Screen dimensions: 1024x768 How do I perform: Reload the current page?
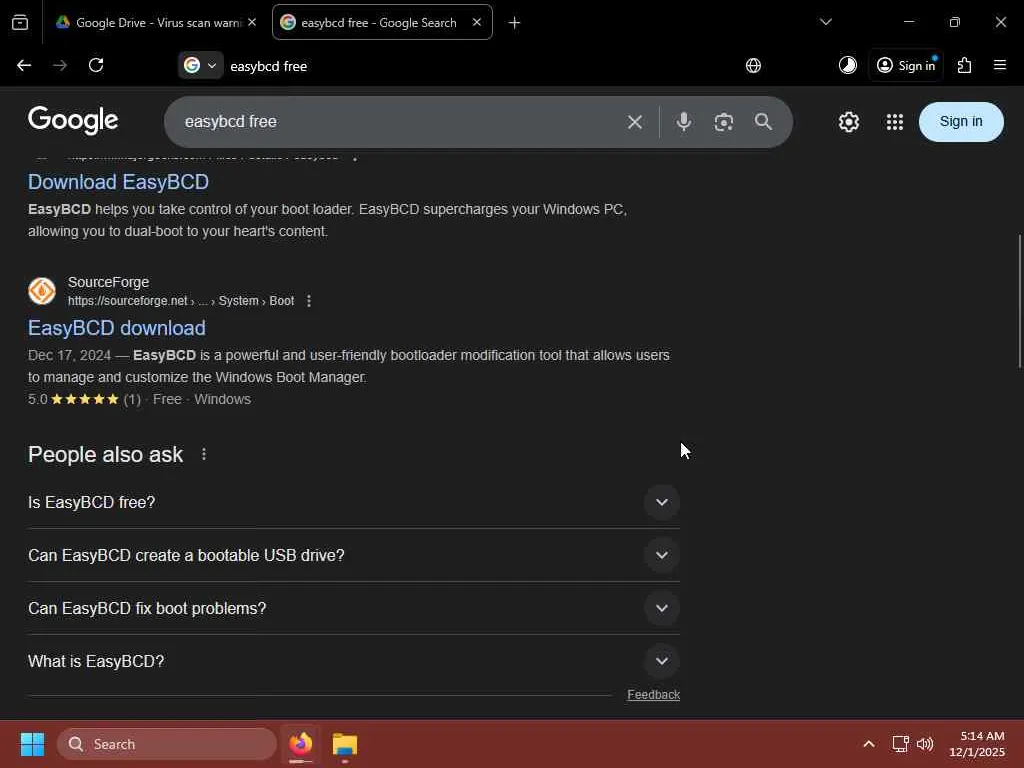[96, 65]
